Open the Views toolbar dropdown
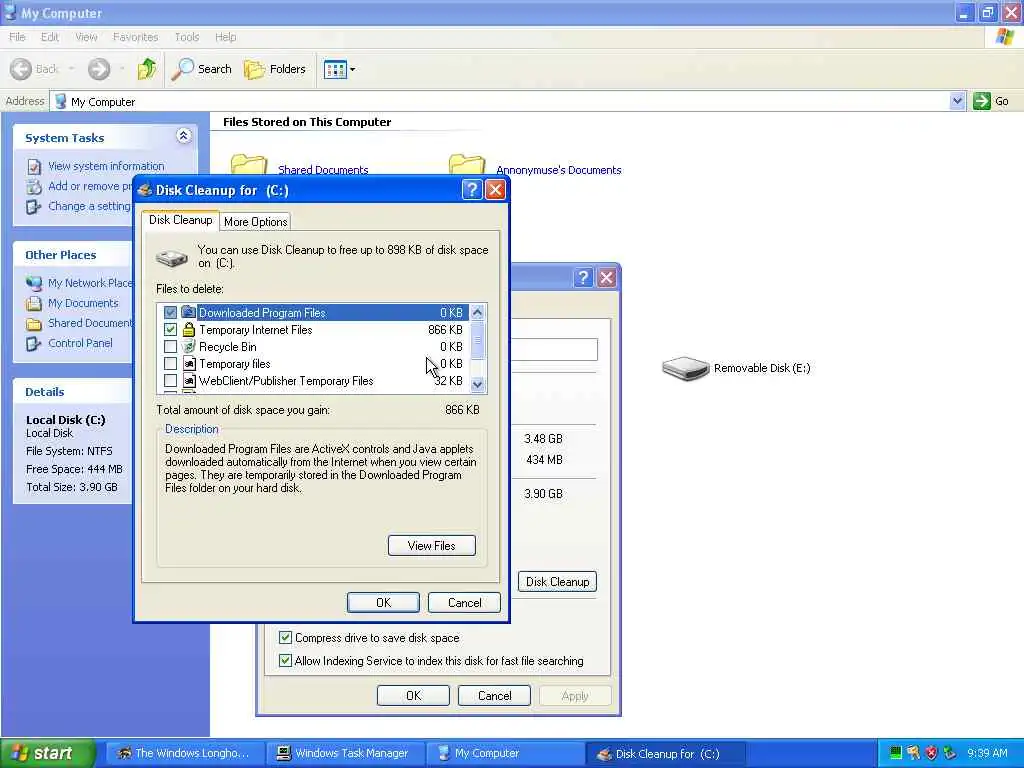 [340, 69]
